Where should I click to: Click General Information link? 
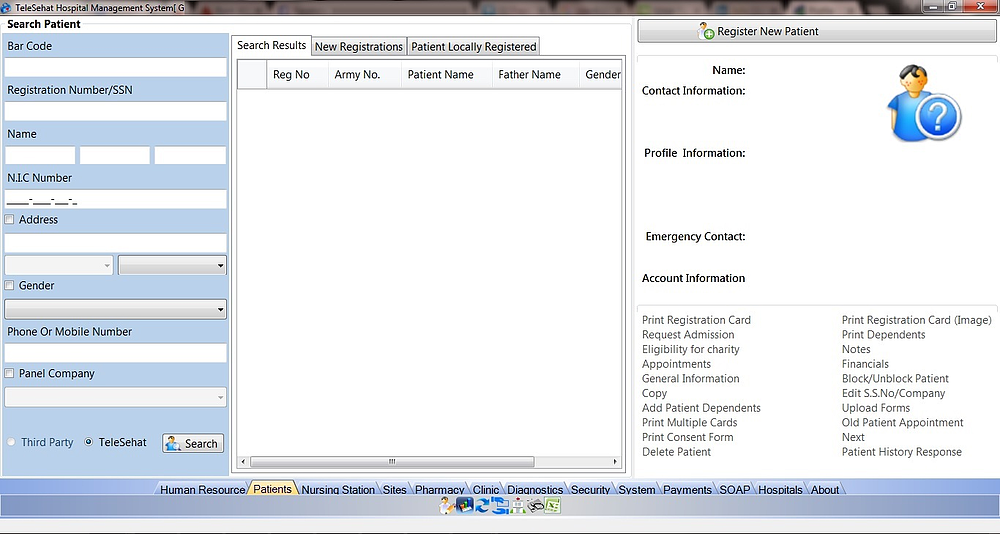click(691, 379)
